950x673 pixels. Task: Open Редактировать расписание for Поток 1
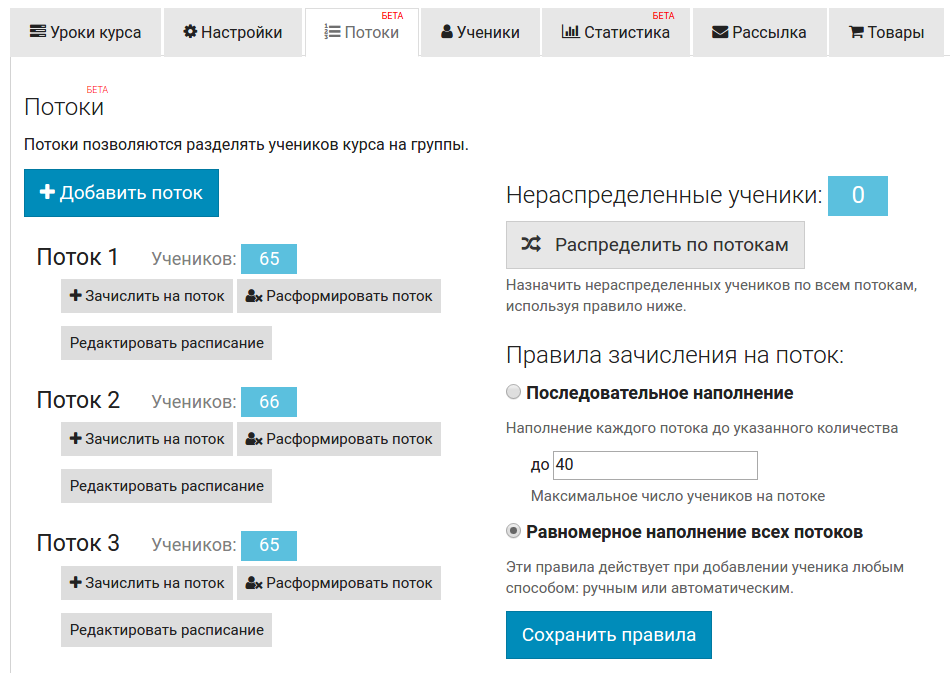click(166, 343)
